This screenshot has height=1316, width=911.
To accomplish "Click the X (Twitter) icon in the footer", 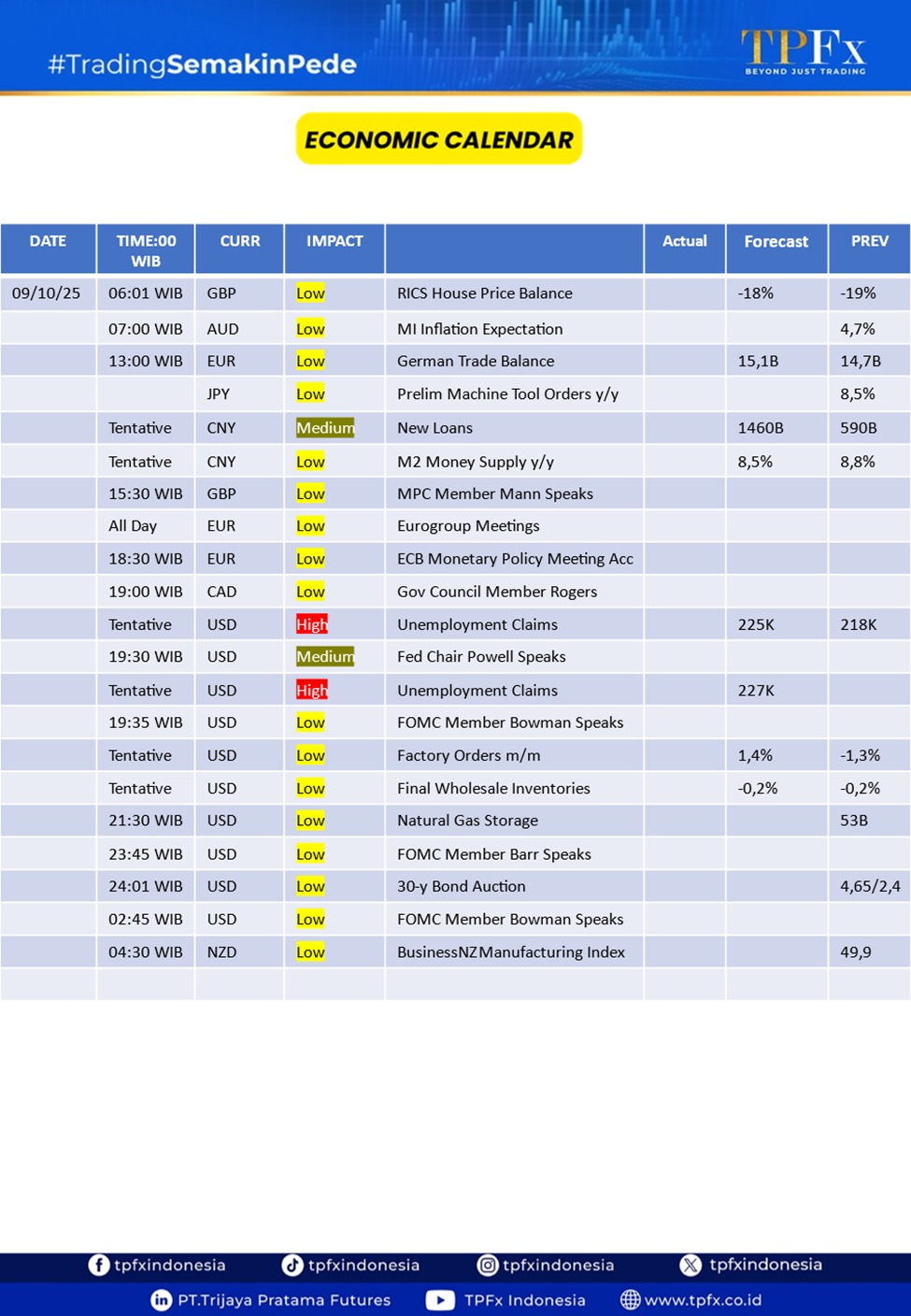I will point(690,1265).
